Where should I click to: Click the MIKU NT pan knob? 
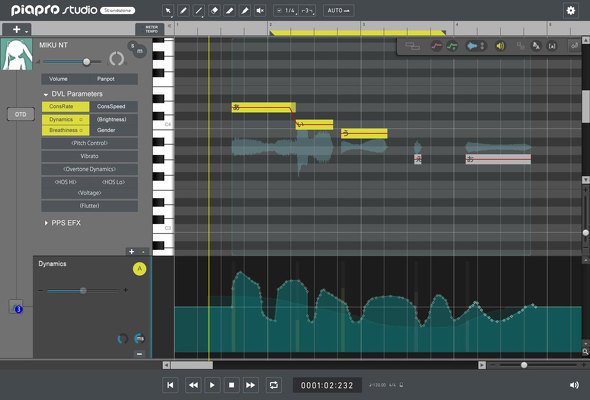pos(117,59)
